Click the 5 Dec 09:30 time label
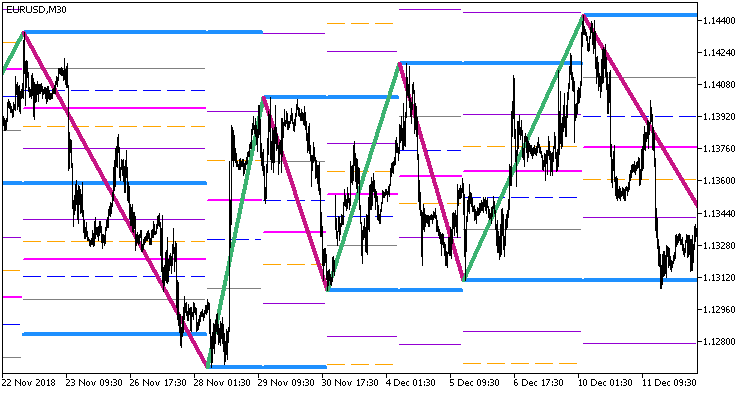The image size is (750, 394). pos(475,383)
